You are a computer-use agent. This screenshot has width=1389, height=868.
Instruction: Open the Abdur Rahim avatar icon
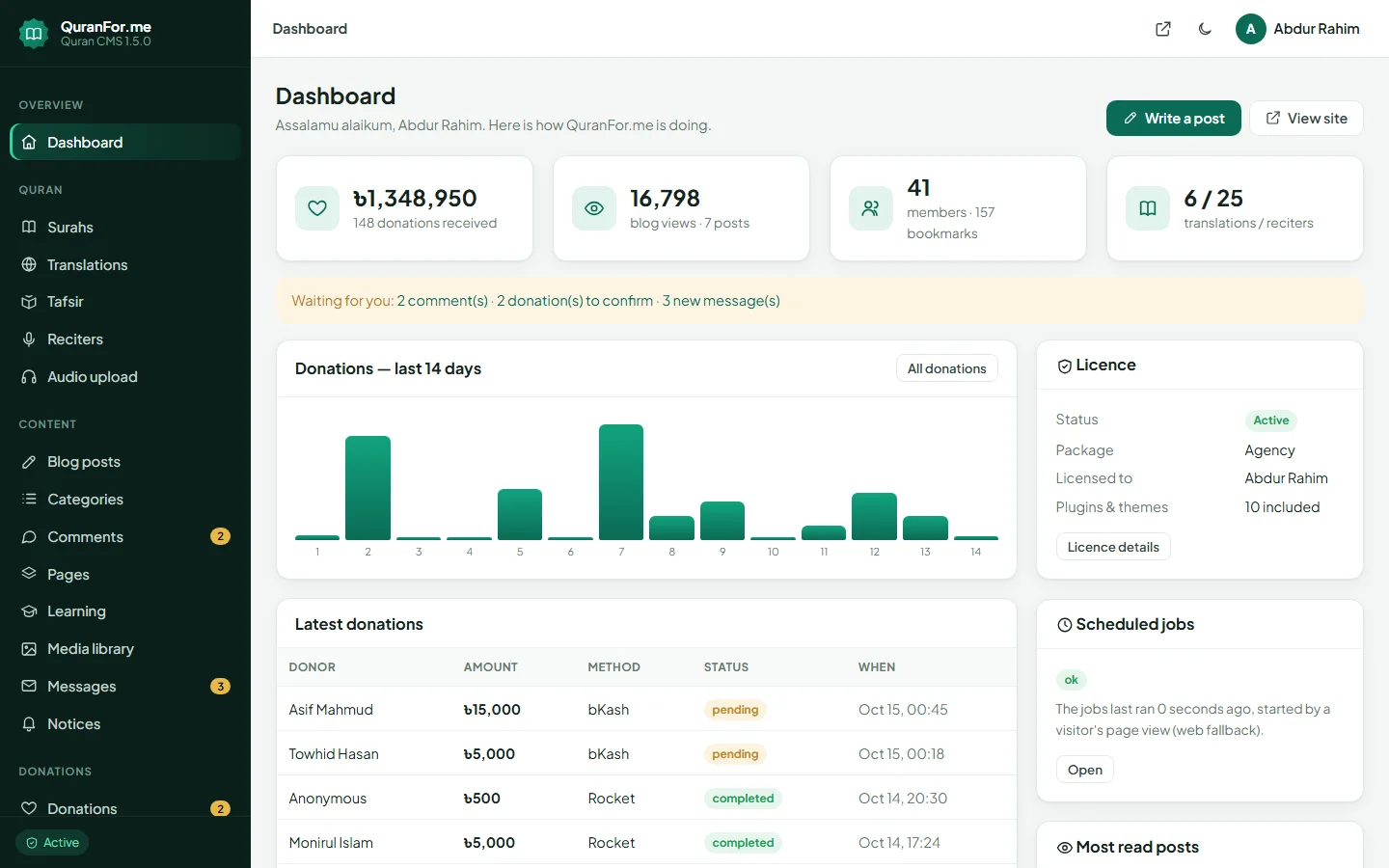point(1250,29)
